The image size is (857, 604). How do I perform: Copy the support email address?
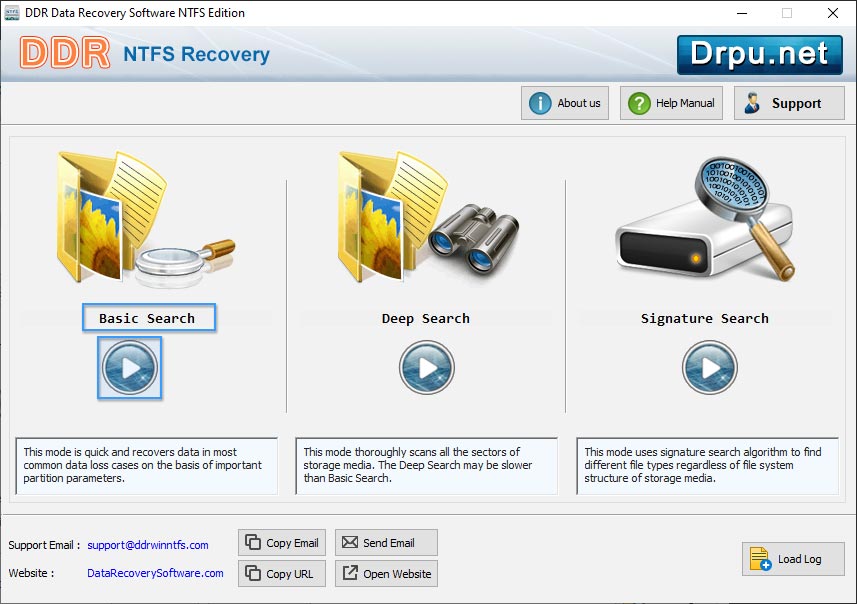pos(282,543)
